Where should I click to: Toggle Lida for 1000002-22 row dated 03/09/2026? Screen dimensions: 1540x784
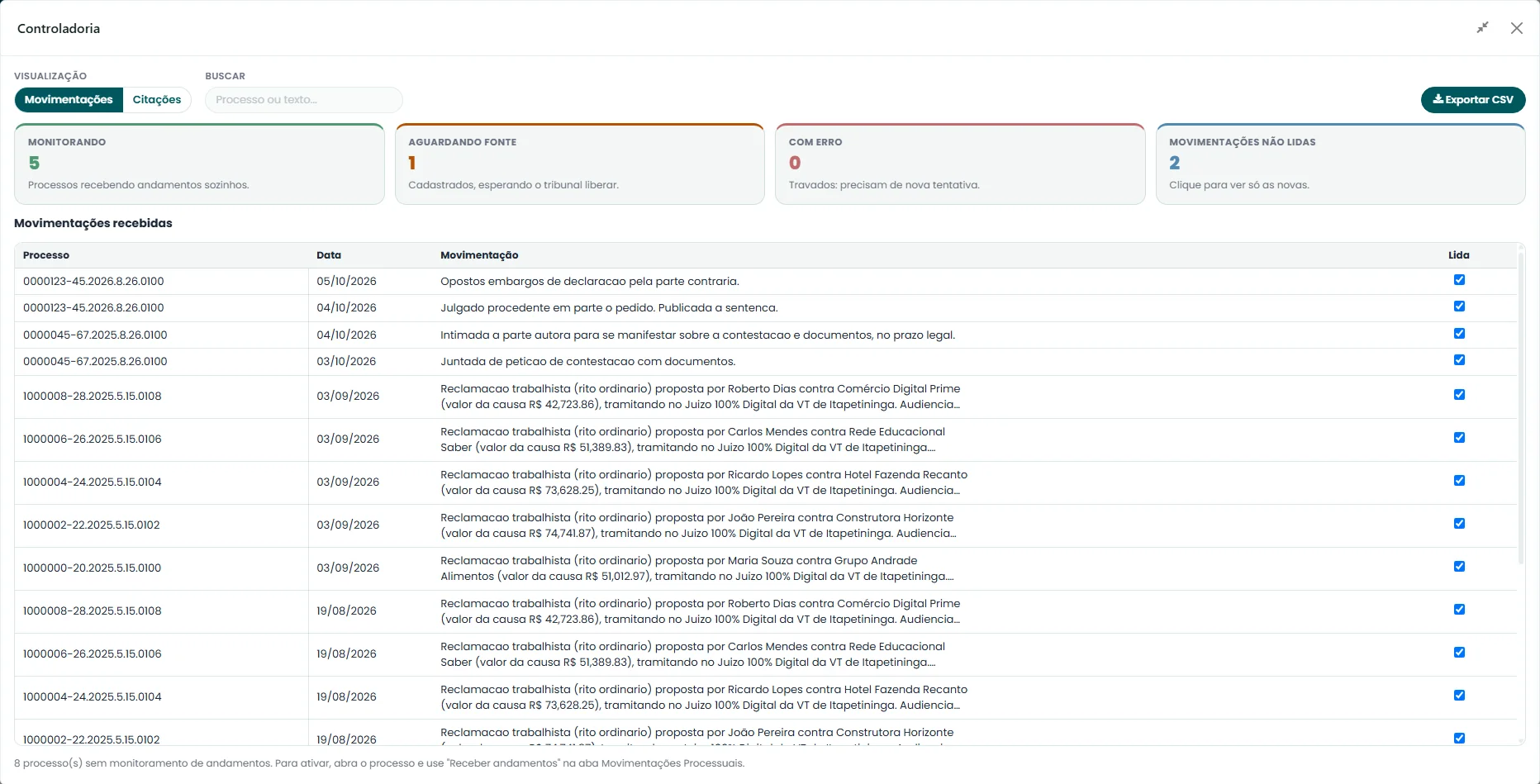1459,524
